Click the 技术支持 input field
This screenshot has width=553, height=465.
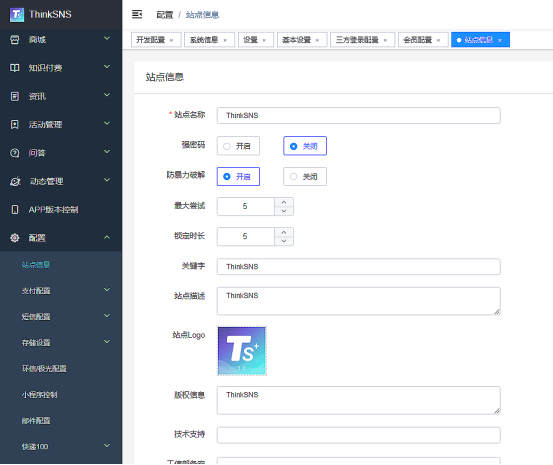[x=359, y=435]
